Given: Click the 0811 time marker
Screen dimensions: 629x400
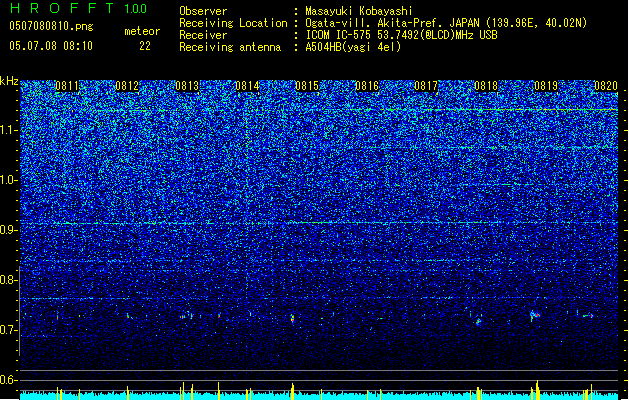Looking at the screenshot, I should pos(67,86).
